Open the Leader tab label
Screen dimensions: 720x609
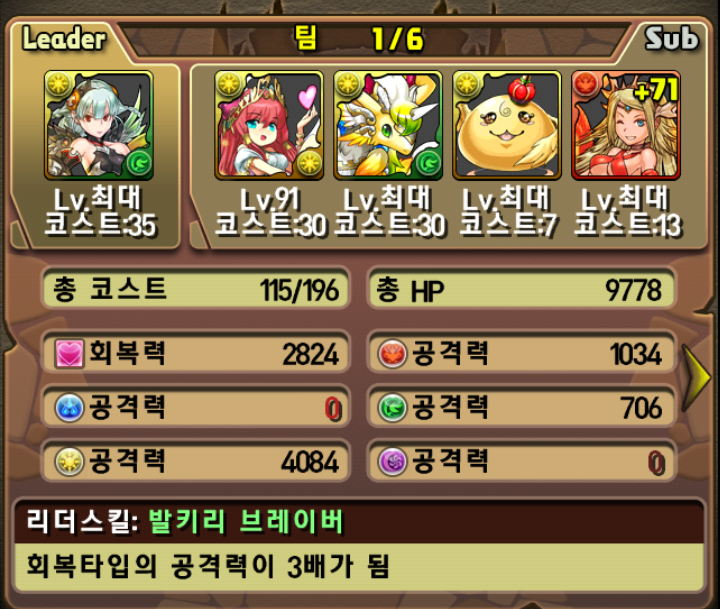point(64,38)
